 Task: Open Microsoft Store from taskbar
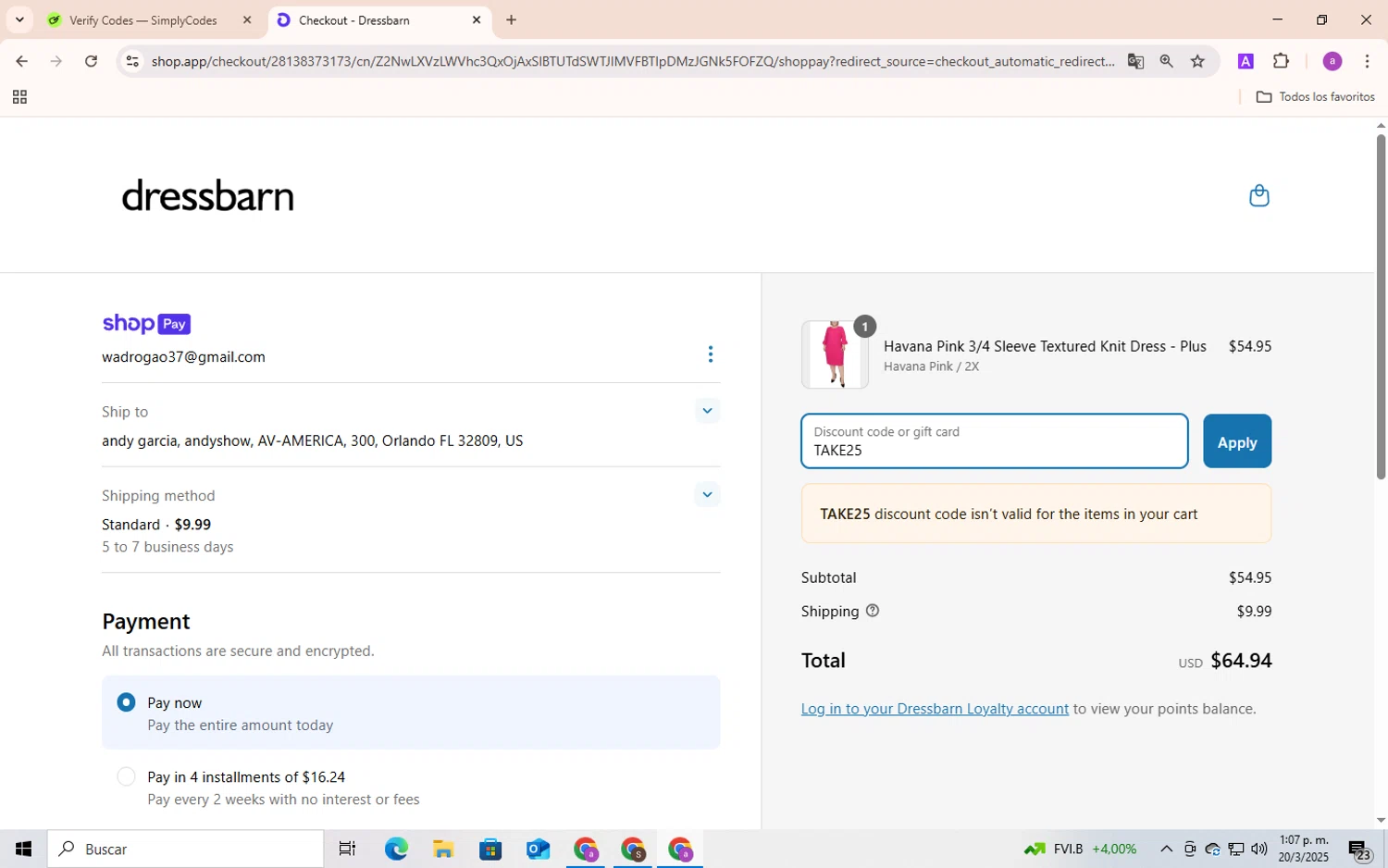490,849
